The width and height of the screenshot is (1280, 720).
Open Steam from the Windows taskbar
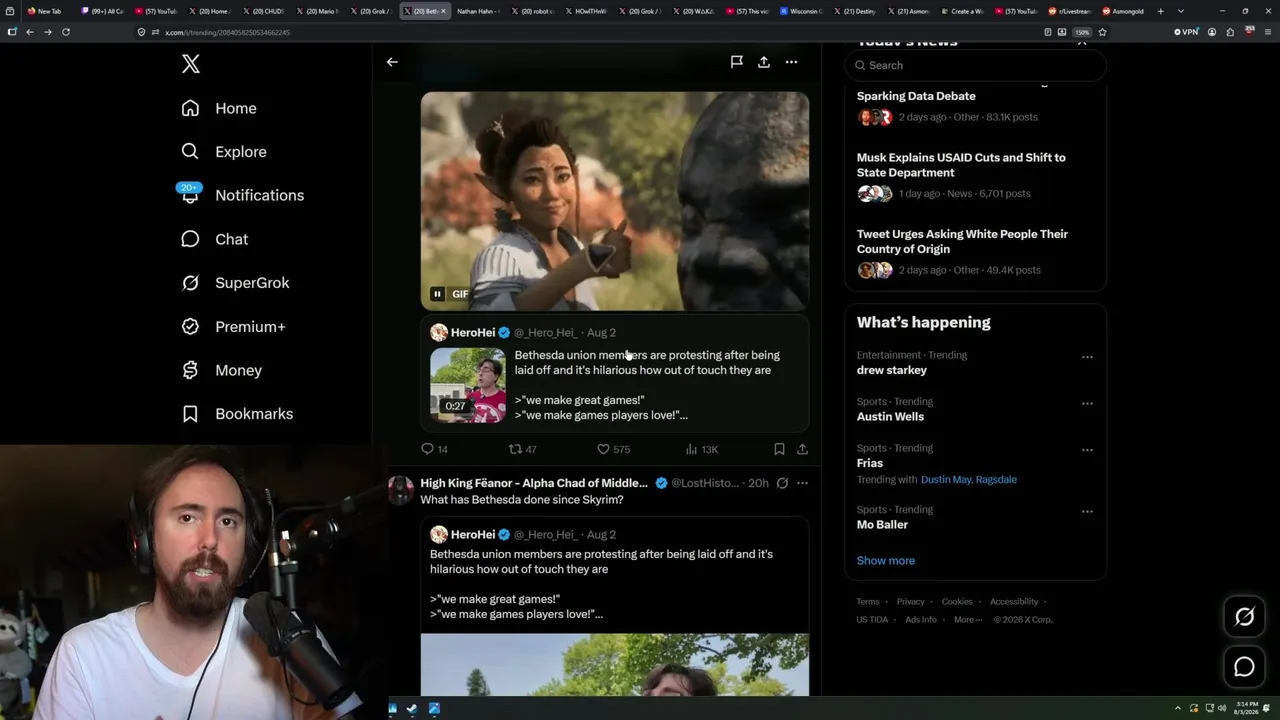click(x=412, y=709)
